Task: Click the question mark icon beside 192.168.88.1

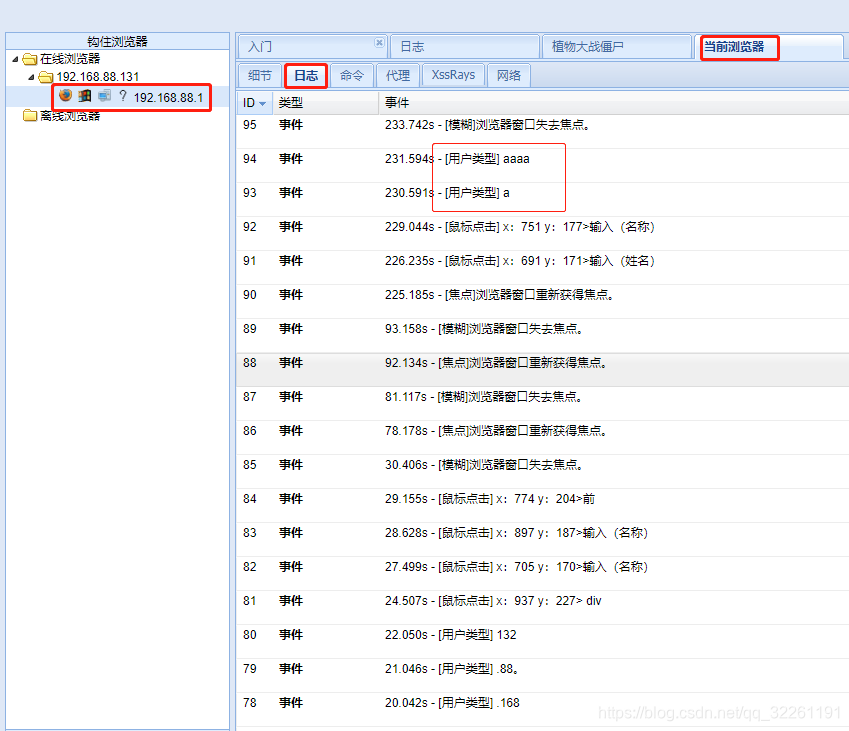Action: point(123,96)
